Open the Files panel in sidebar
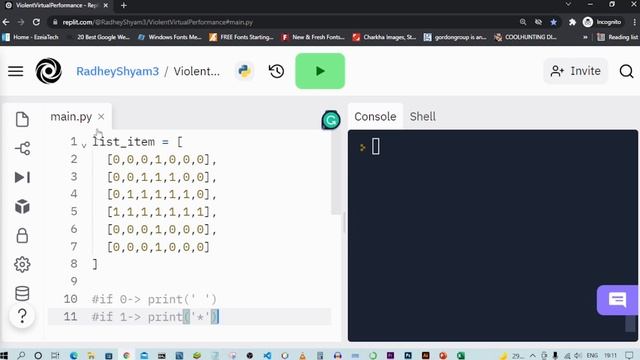The image size is (640, 360). (x=22, y=119)
